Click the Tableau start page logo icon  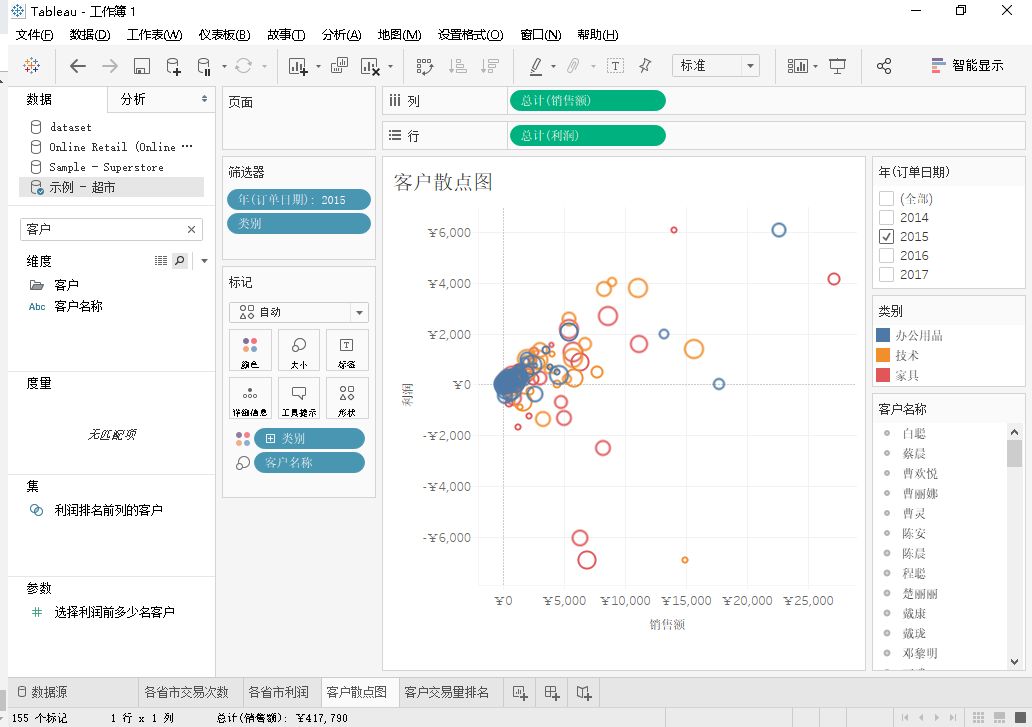(31, 66)
